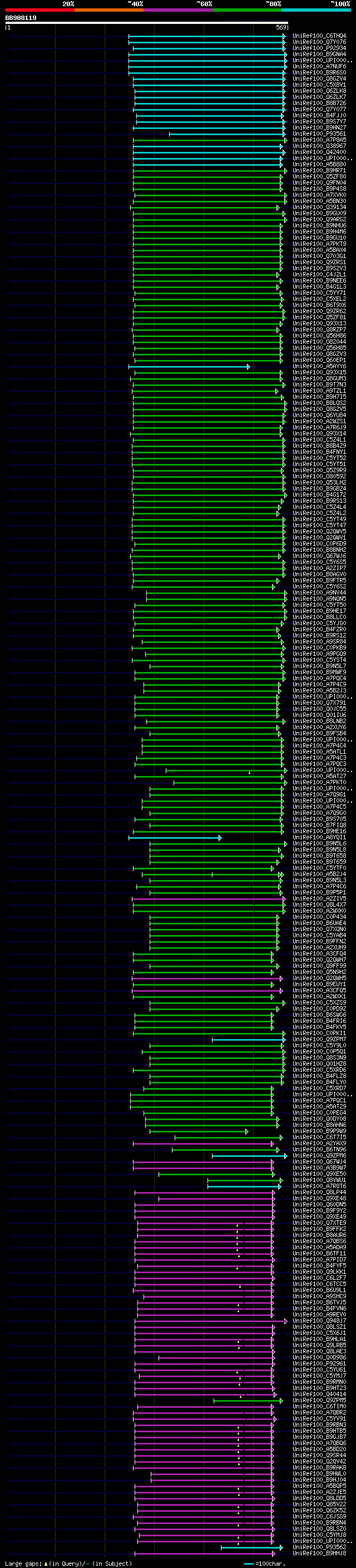
Task: Choose the last entry UniRef100_B9HHJ8
Action: click(319, 1554)
